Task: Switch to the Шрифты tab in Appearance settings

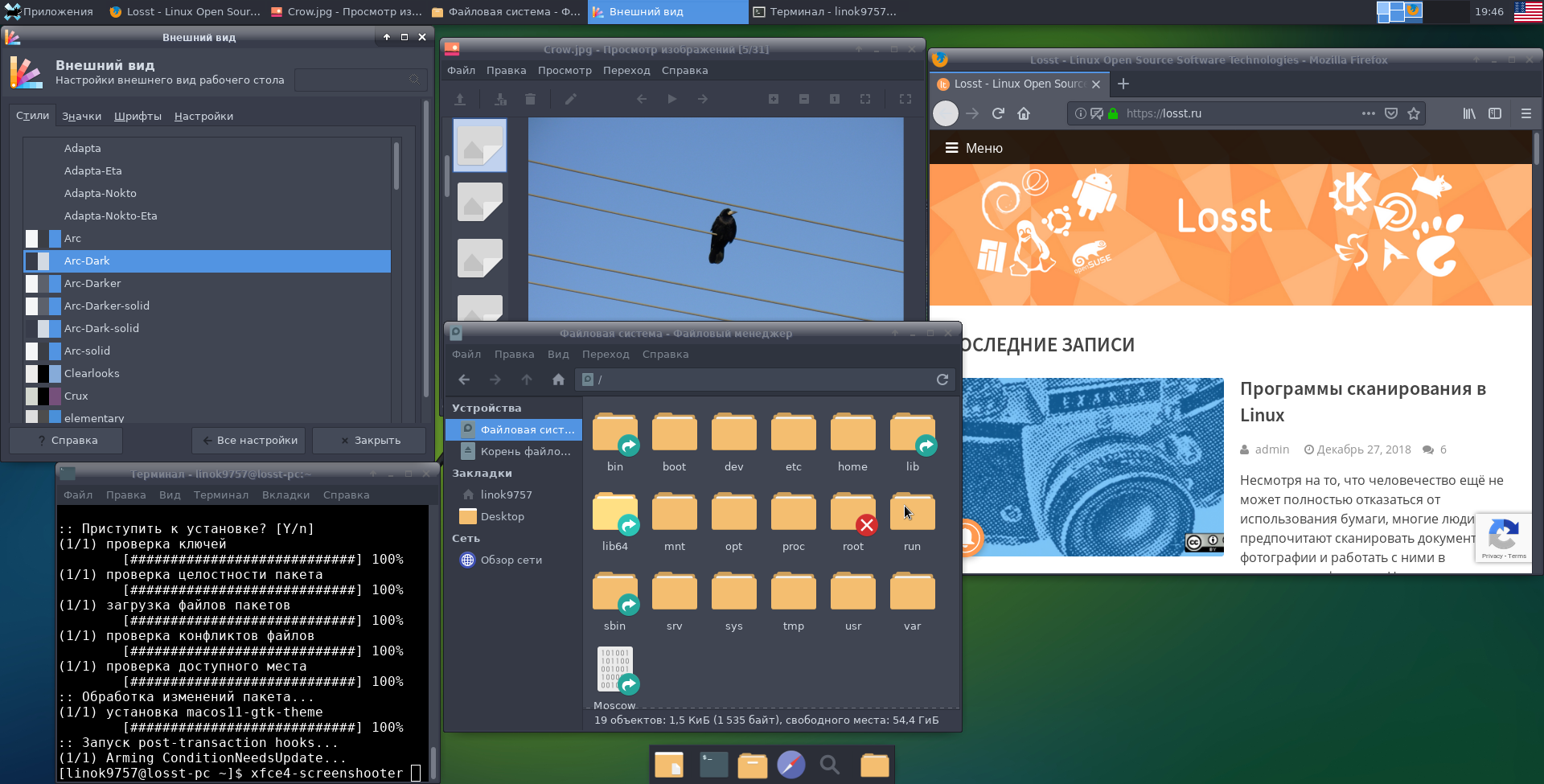Action: 137,116
